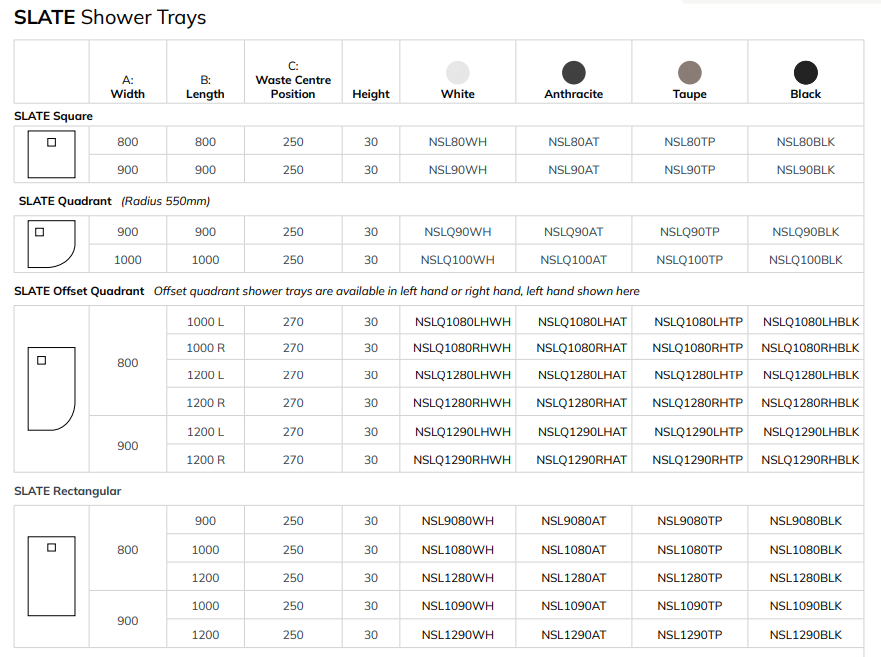Click the SLATE Rectangular tray diagram

(52, 576)
